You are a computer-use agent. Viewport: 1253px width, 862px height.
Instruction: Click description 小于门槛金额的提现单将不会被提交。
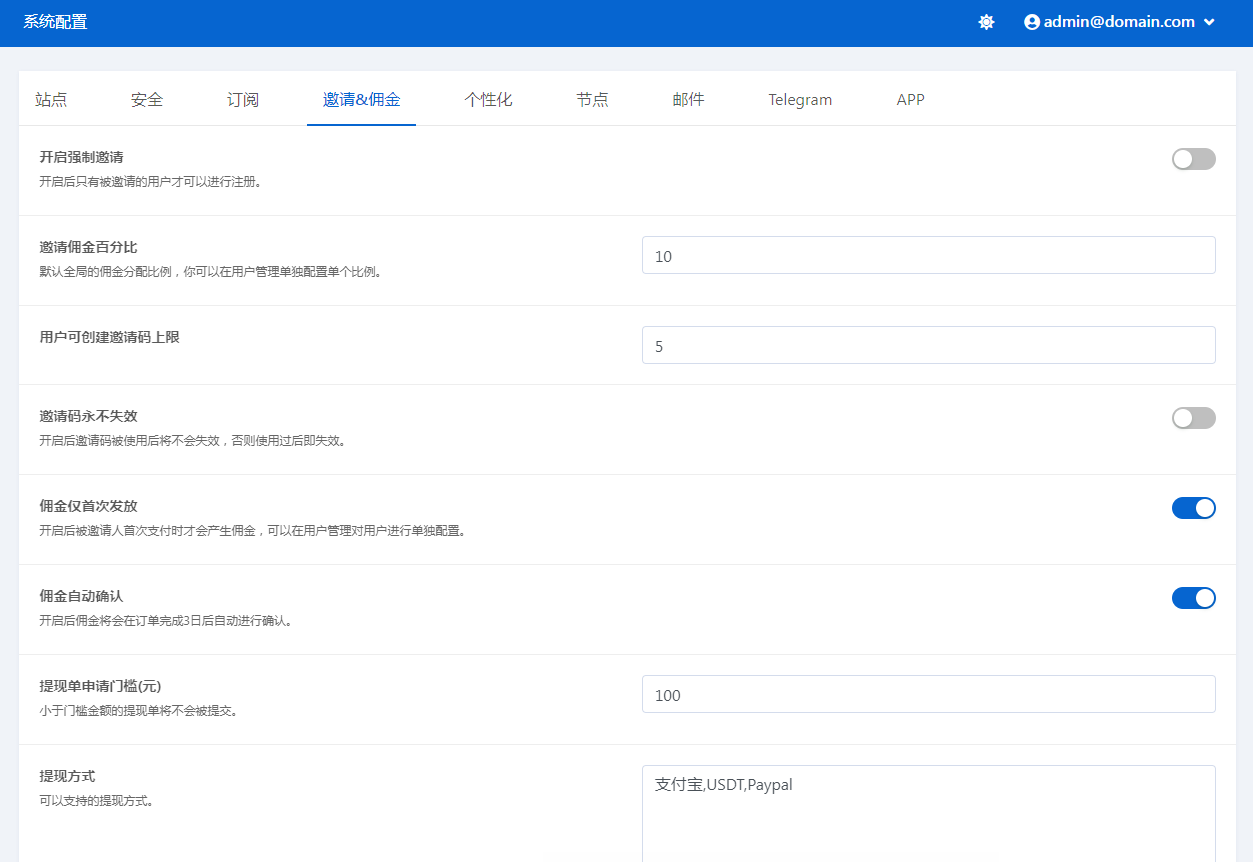138,711
